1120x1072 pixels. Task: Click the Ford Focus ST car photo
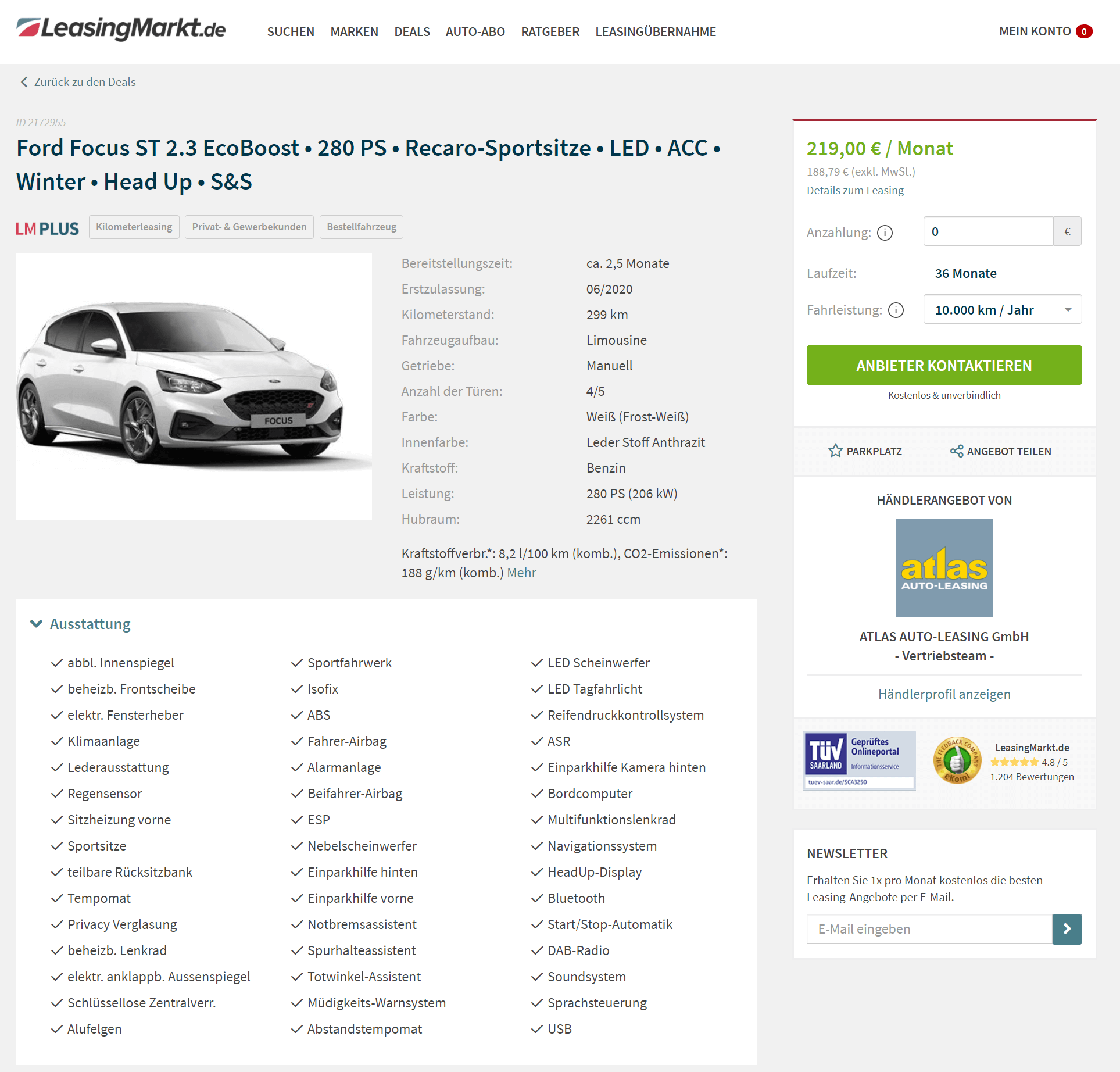(x=194, y=387)
